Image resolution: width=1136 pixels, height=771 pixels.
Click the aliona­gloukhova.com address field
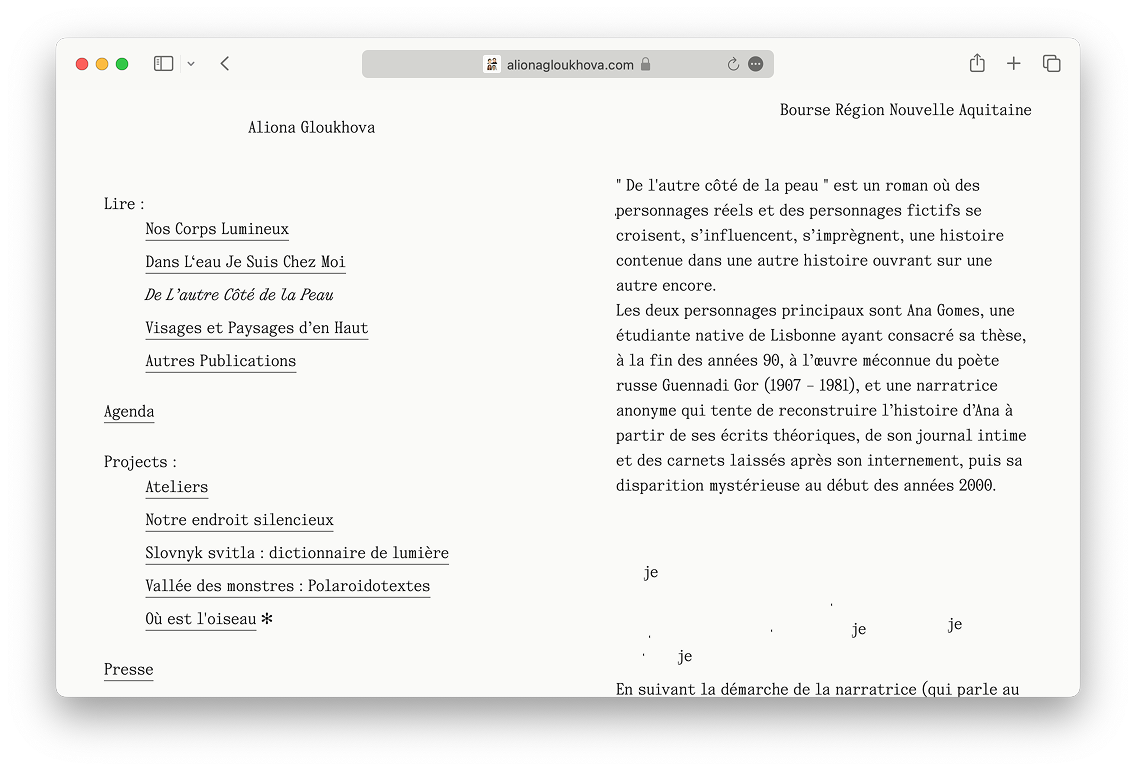pos(570,64)
